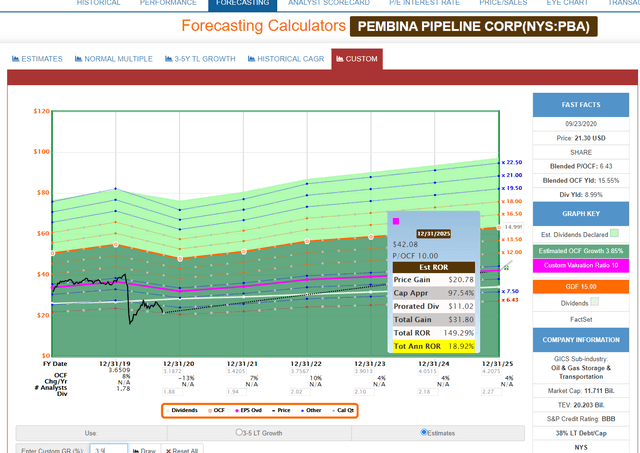Toggle the Other series in chart legend

pos(311,410)
